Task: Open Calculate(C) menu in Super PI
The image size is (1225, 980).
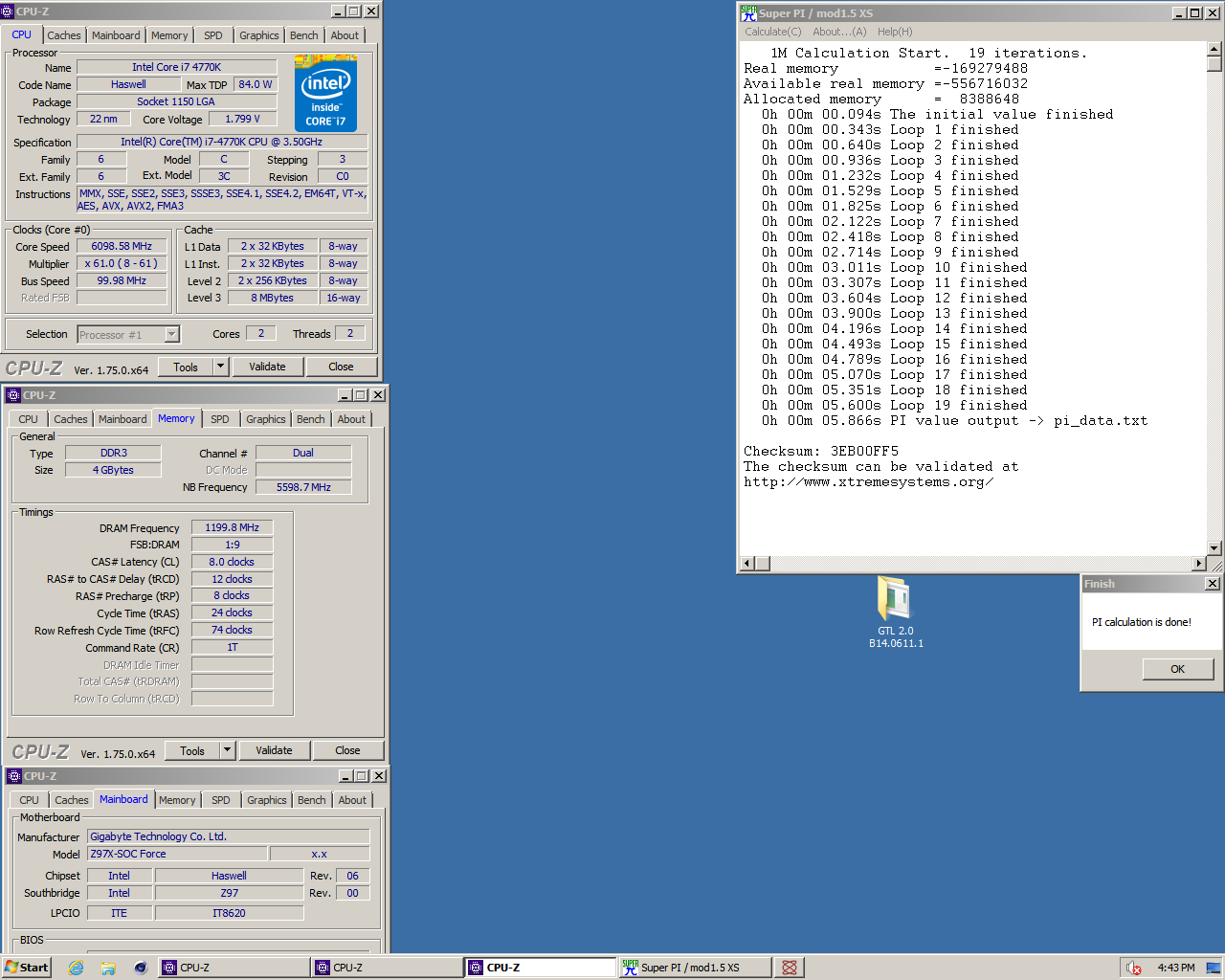Action: [x=773, y=32]
